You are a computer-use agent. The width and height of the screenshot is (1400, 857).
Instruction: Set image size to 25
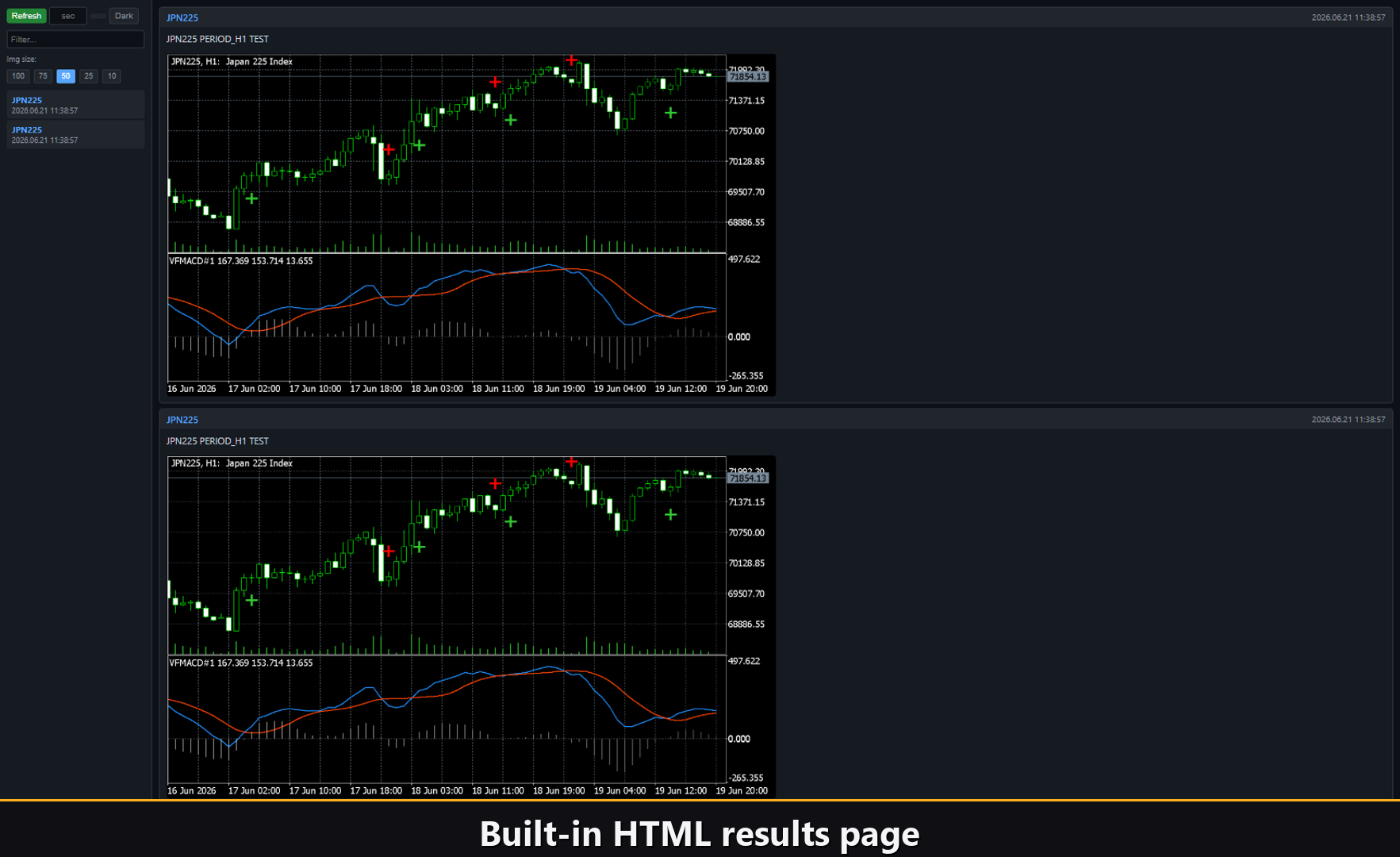pyautogui.click(x=89, y=76)
